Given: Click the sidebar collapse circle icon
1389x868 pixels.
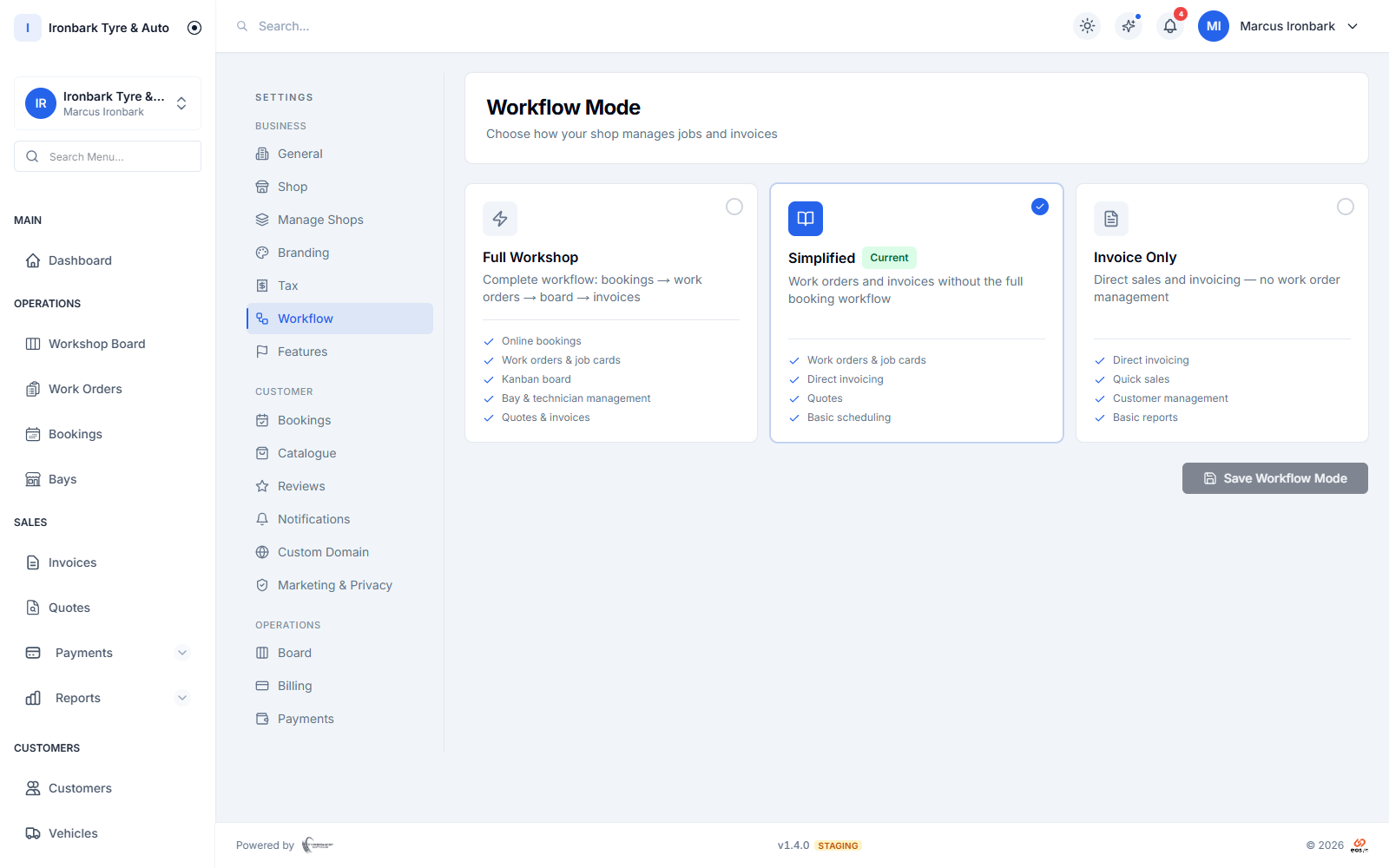Looking at the screenshot, I should coord(194,28).
